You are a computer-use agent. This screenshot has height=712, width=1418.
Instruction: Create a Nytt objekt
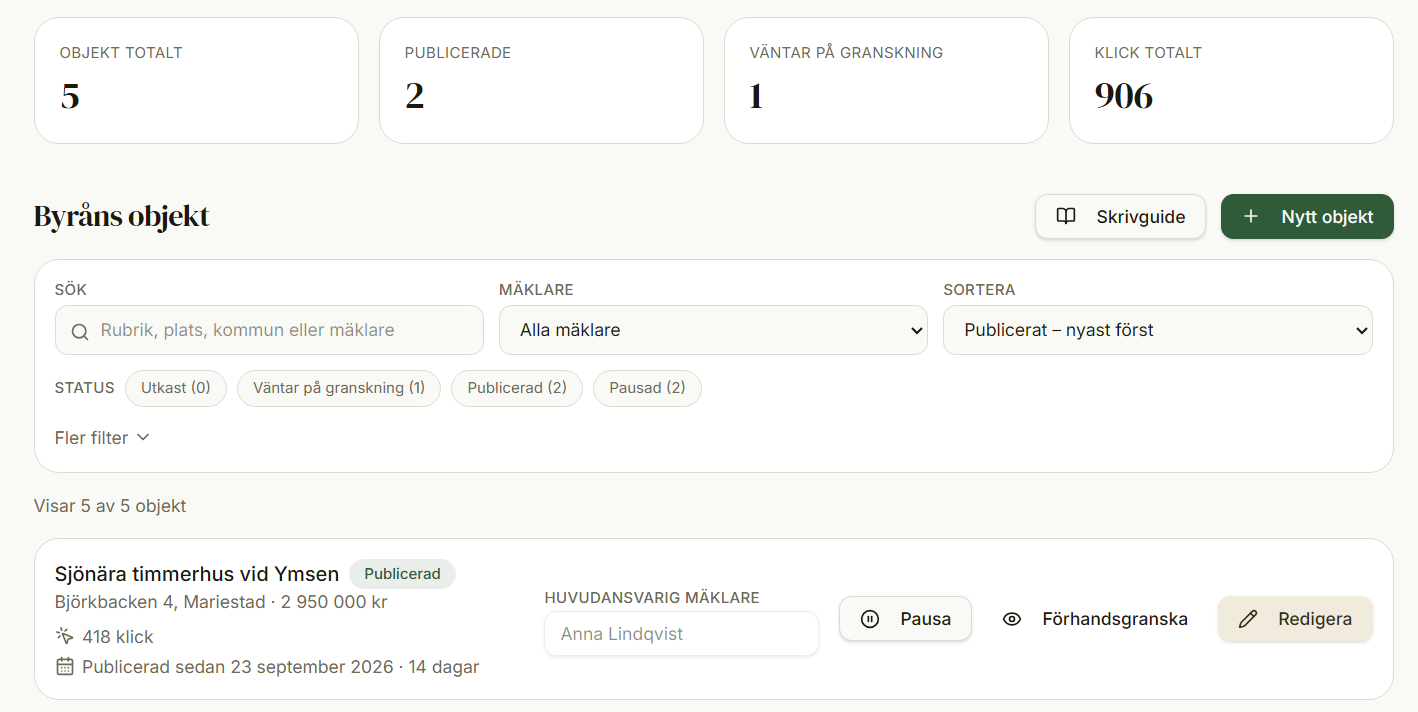click(x=1307, y=216)
